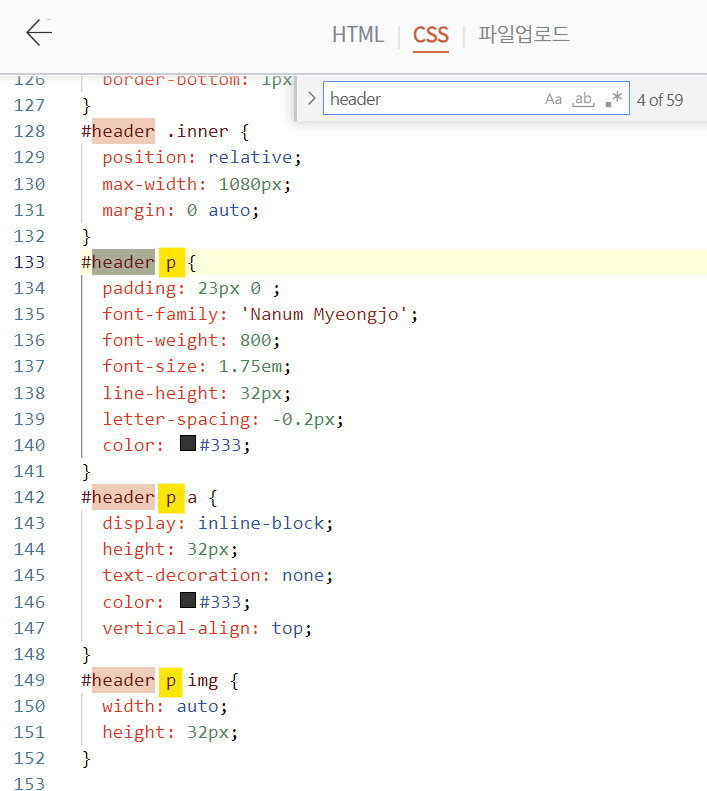The width and height of the screenshot is (707, 791).
Task: Click the yellow highlighted 'p' on line 133
Action: 172,262
